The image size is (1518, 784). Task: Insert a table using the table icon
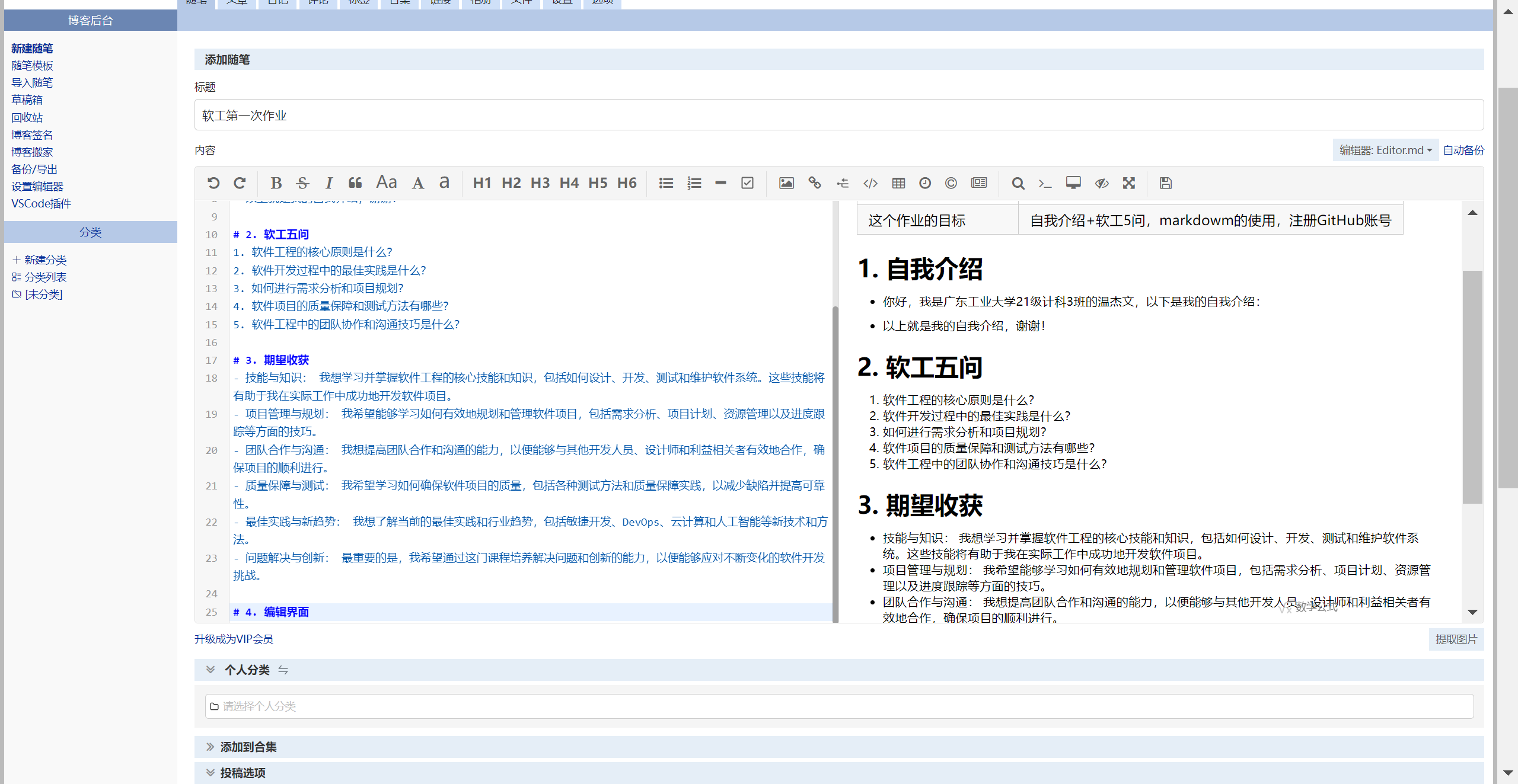pos(898,183)
